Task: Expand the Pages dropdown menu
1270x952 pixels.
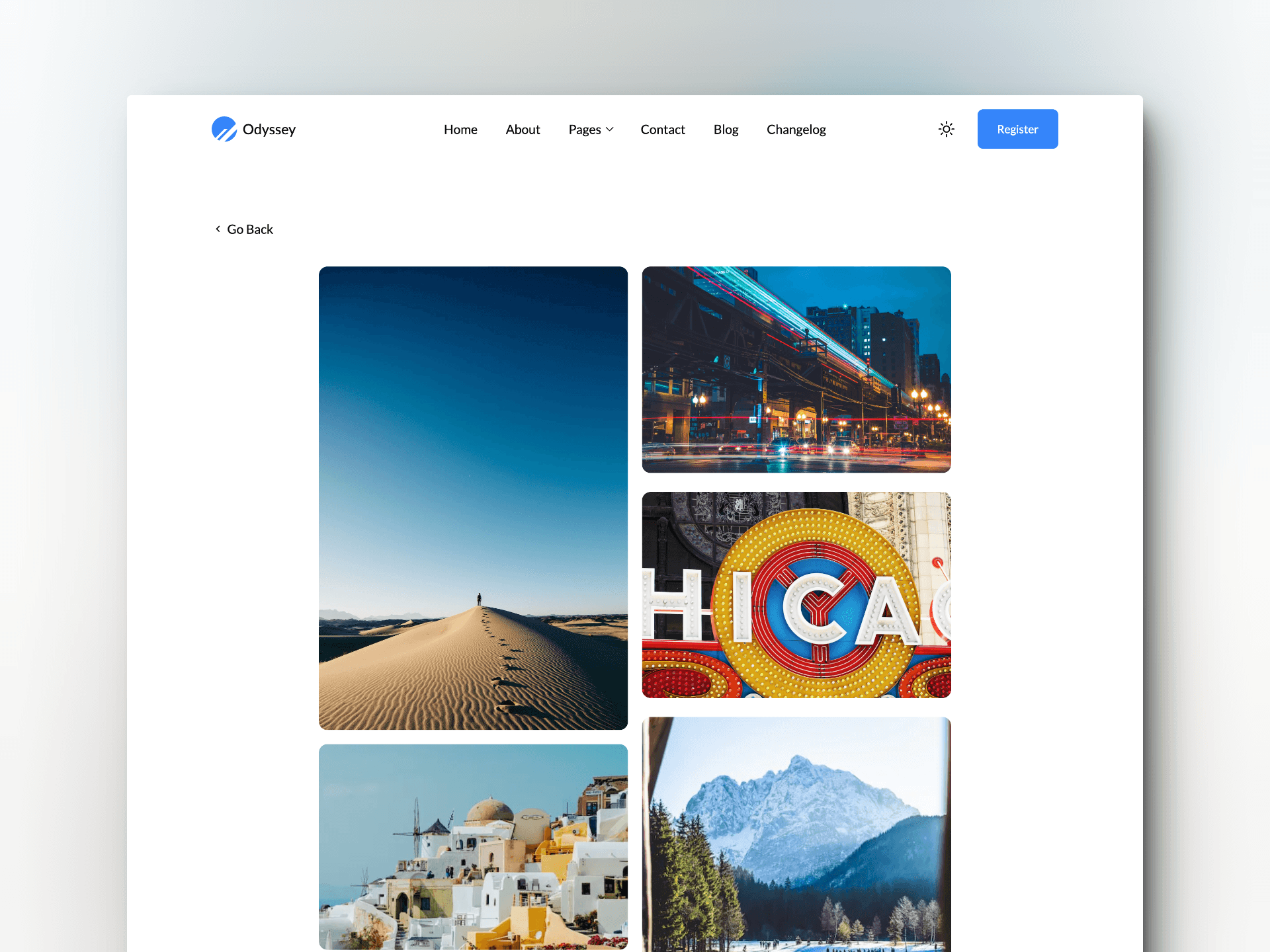Action: [x=591, y=130]
